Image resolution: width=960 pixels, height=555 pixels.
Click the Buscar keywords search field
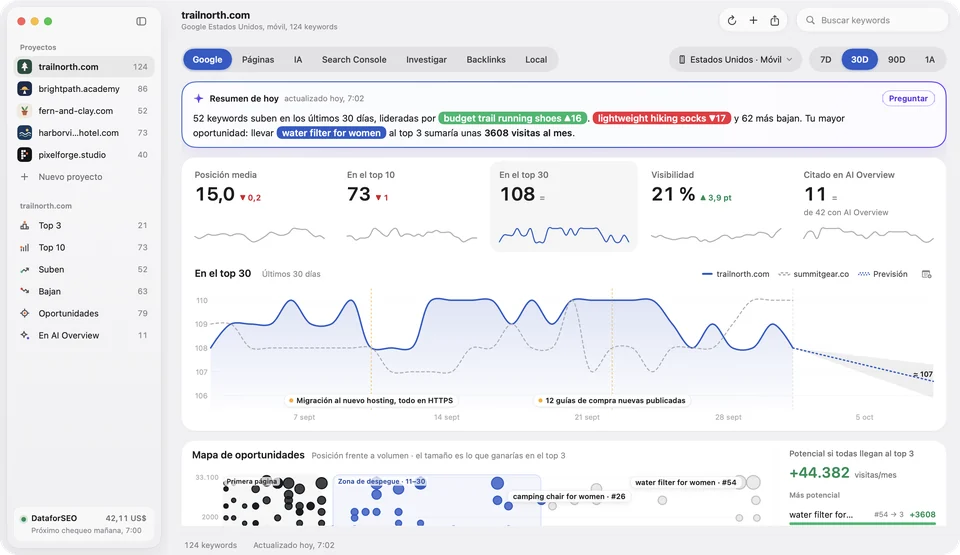pyautogui.click(x=872, y=20)
